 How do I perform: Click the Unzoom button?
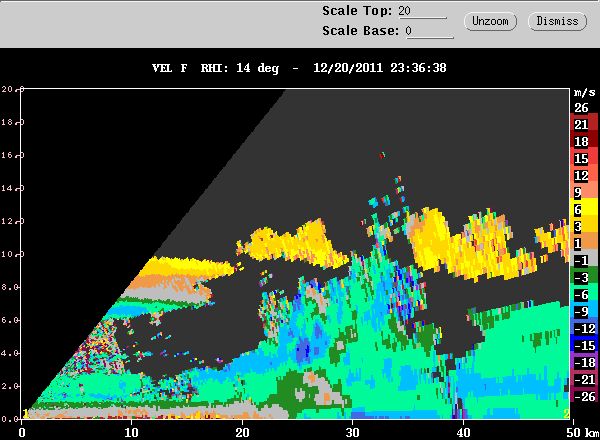tap(490, 21)
